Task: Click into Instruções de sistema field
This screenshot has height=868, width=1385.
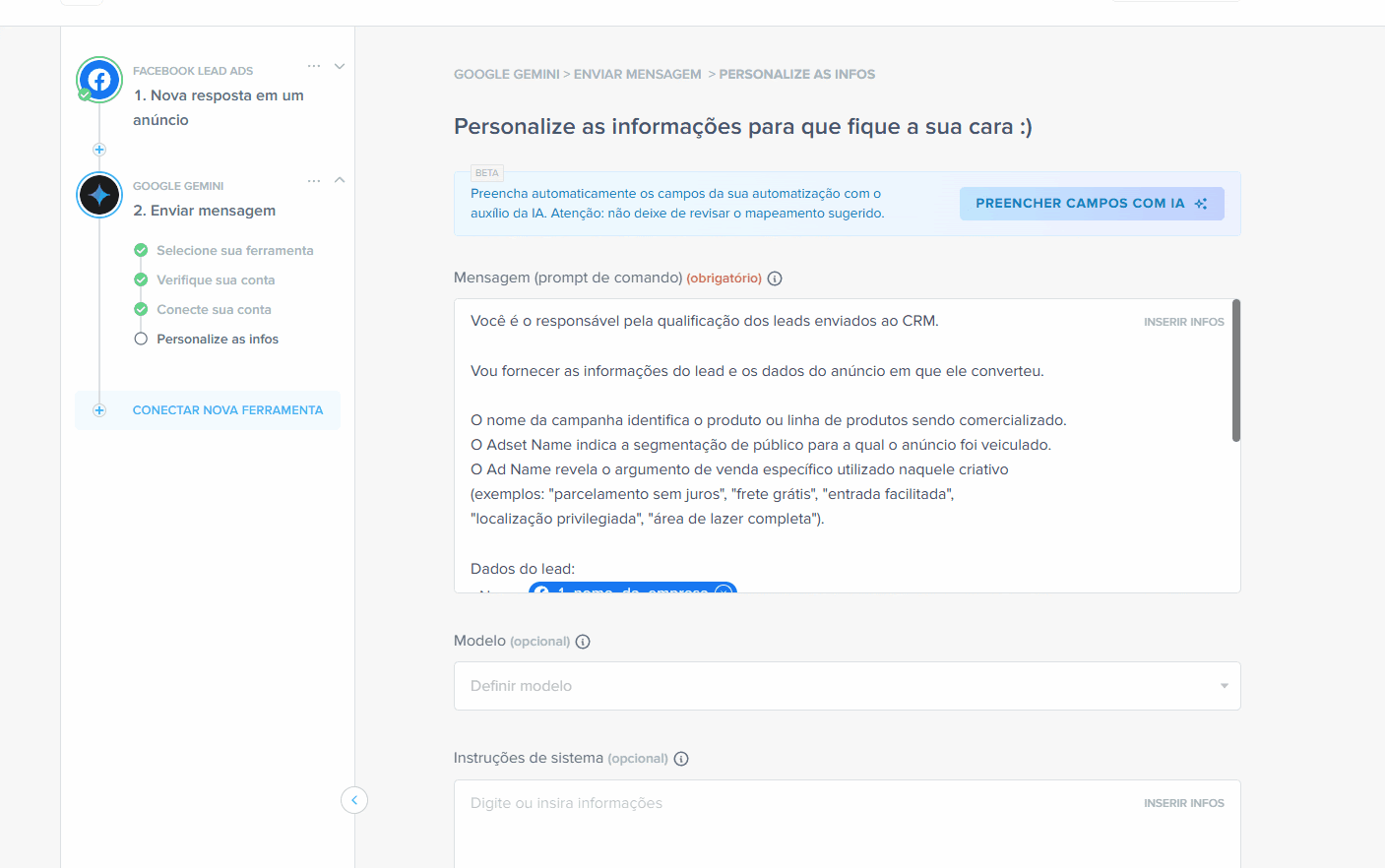Action: click(847, 824)
